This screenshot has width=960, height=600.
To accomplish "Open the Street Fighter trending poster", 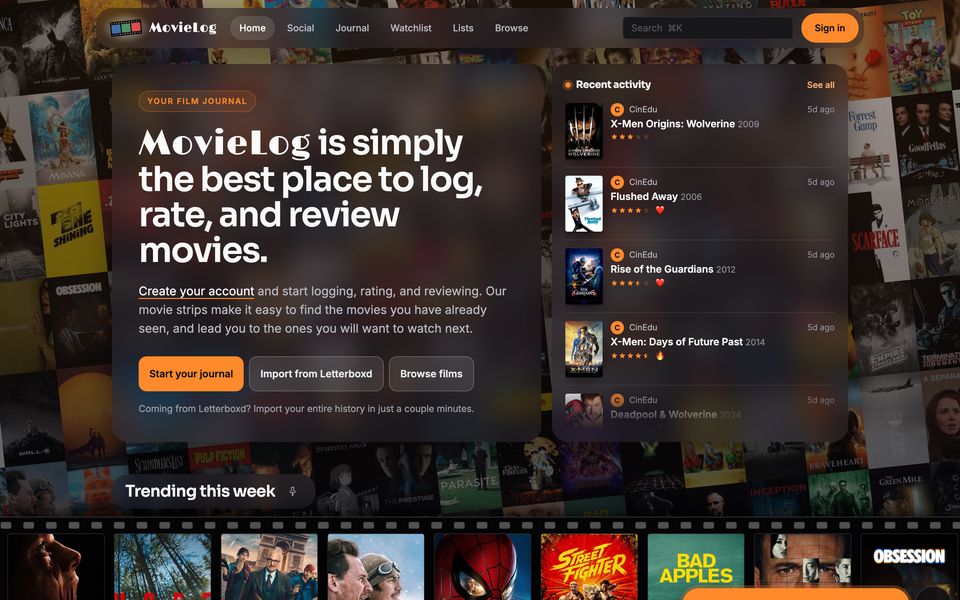I will 589,567.
